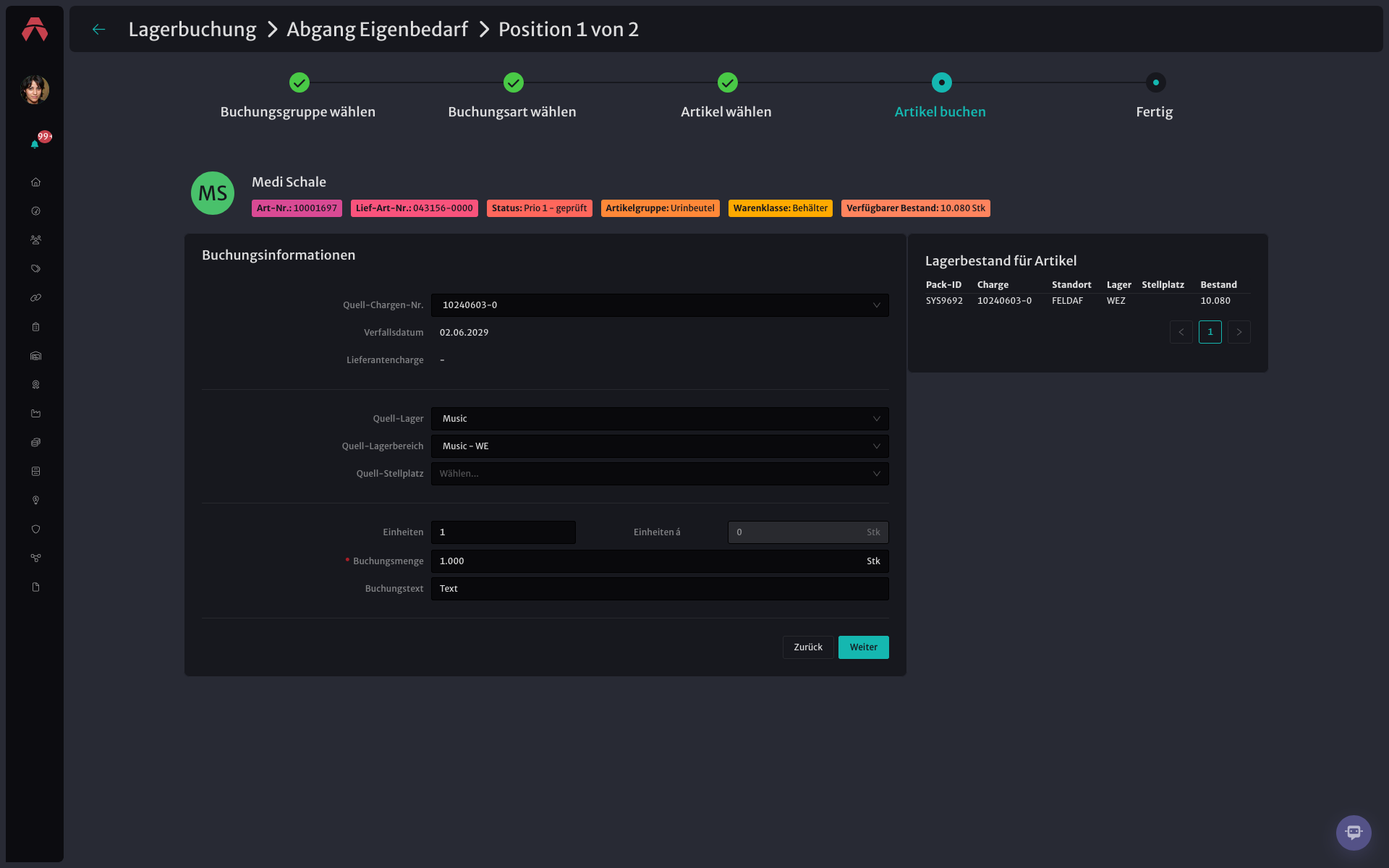Click the Warenklasse Behälter tag
This screenshot has height=868, width=1389.
tap(781, 208)
